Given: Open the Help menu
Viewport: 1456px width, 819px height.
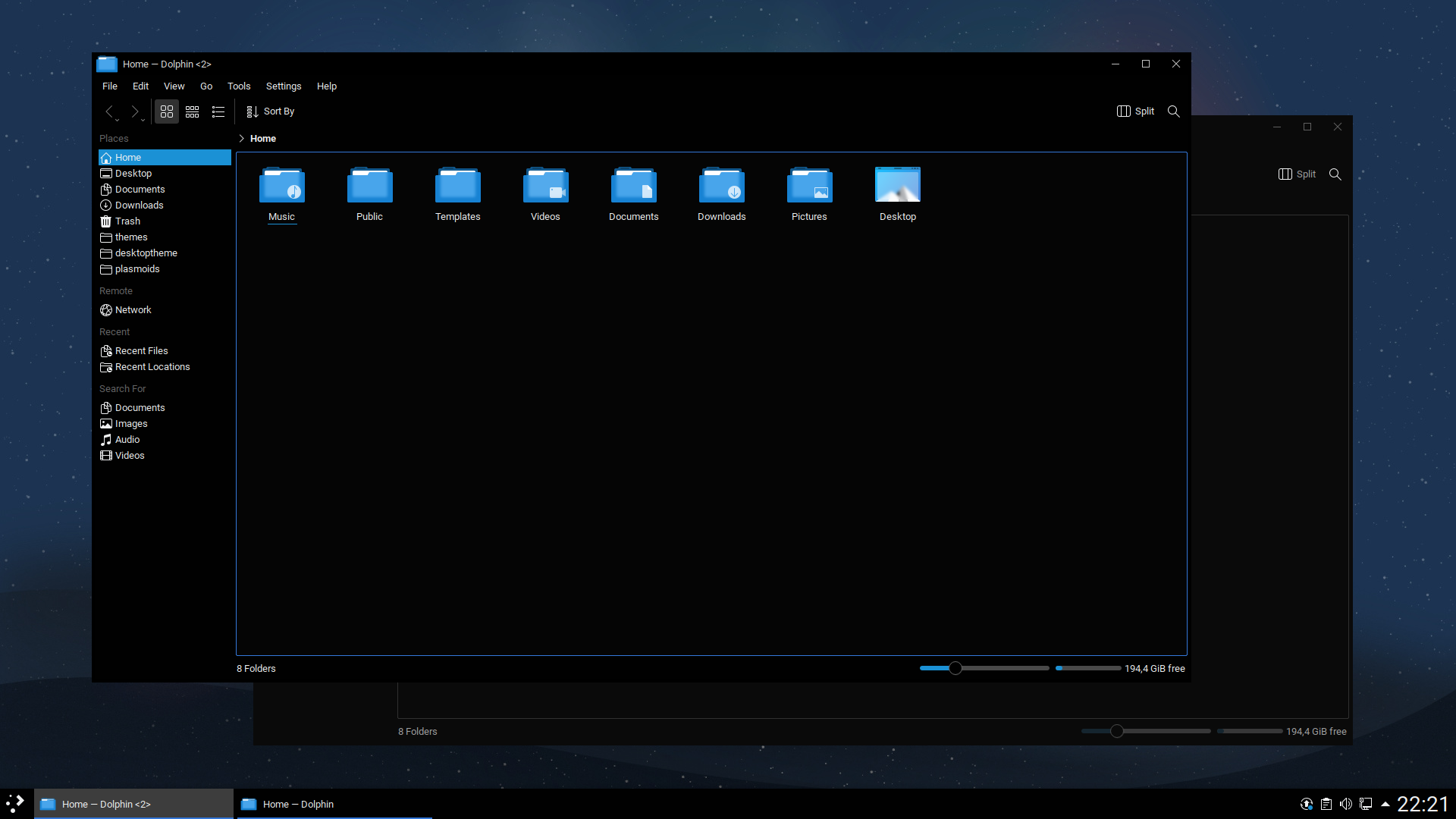Looking at the screenshot, I should coord(327,86).
